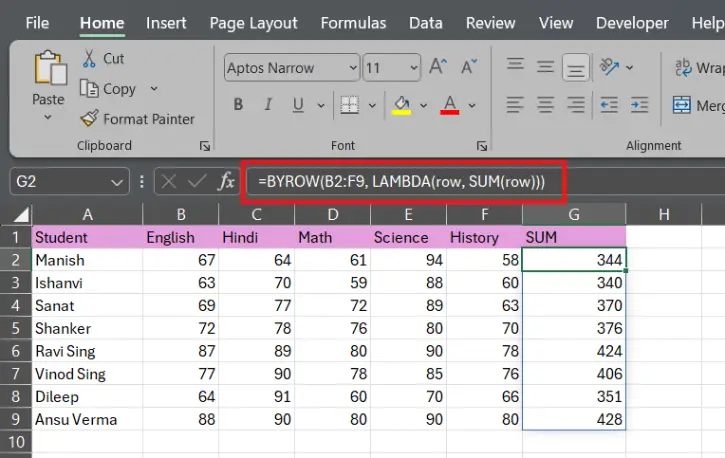
Task: Open Clipboard dialog launcher
Action: (x=204, y=147)
